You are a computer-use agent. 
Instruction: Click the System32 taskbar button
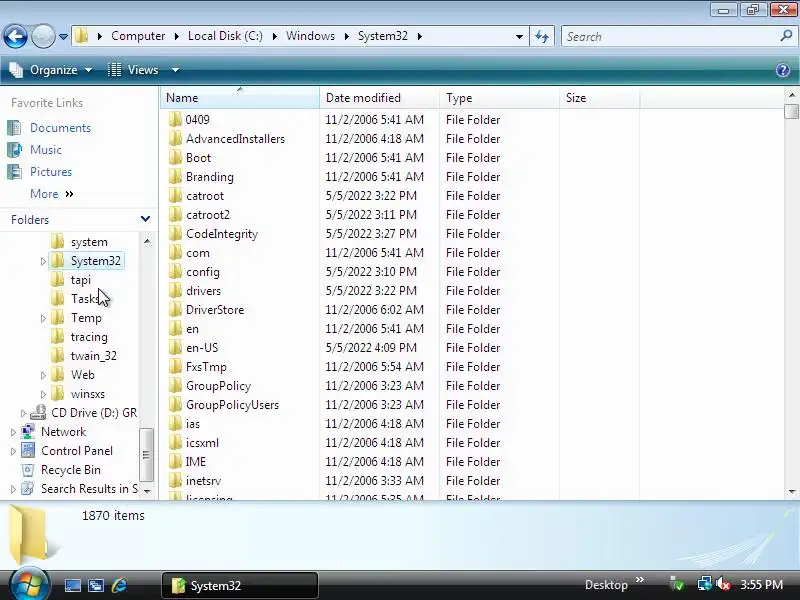[x=240, y=585]
